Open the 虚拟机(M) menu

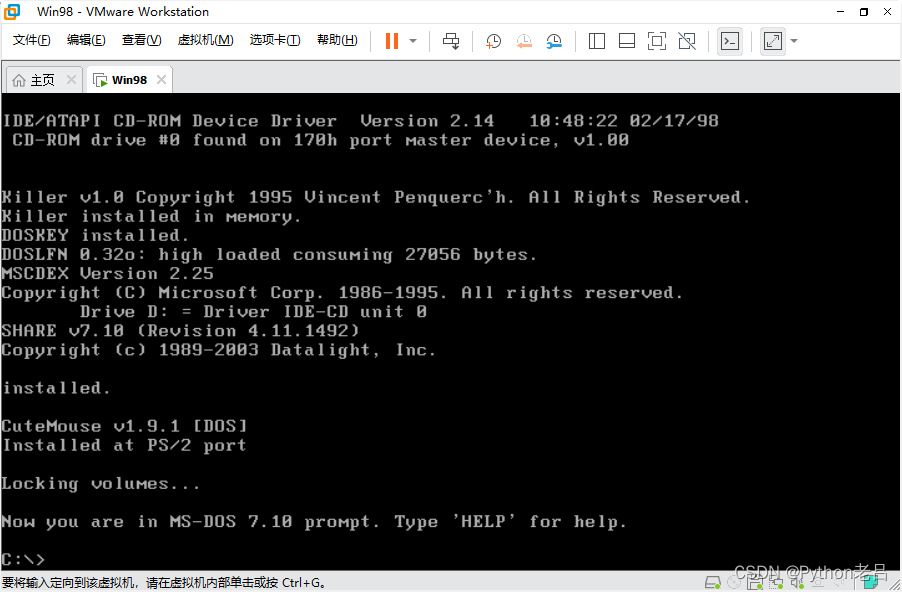pos(205,40)
